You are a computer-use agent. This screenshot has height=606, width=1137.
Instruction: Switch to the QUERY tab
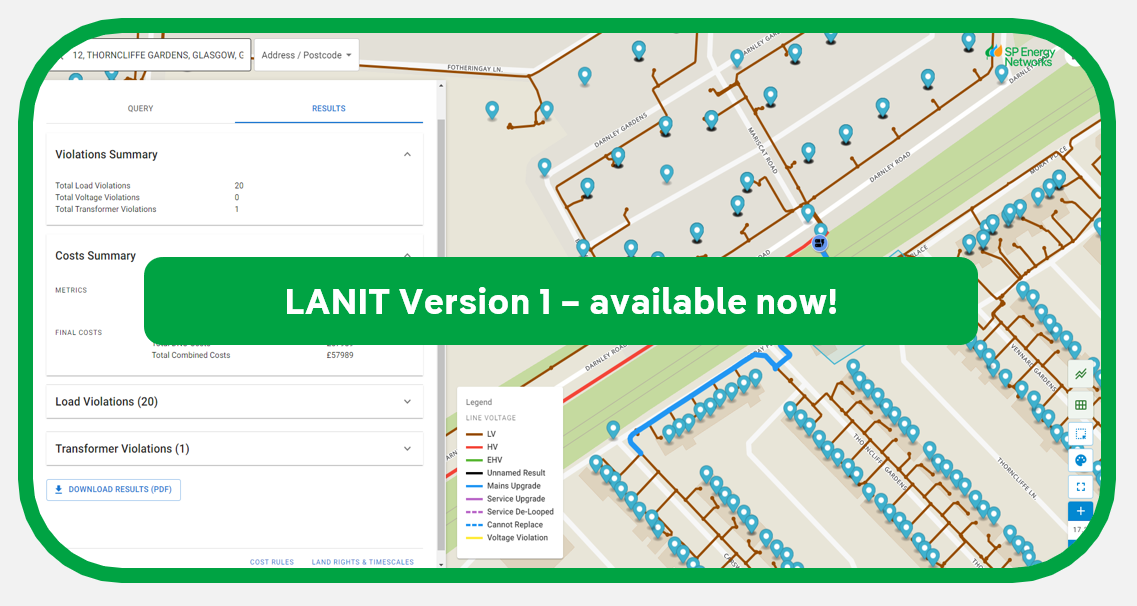tap(141, 108)
